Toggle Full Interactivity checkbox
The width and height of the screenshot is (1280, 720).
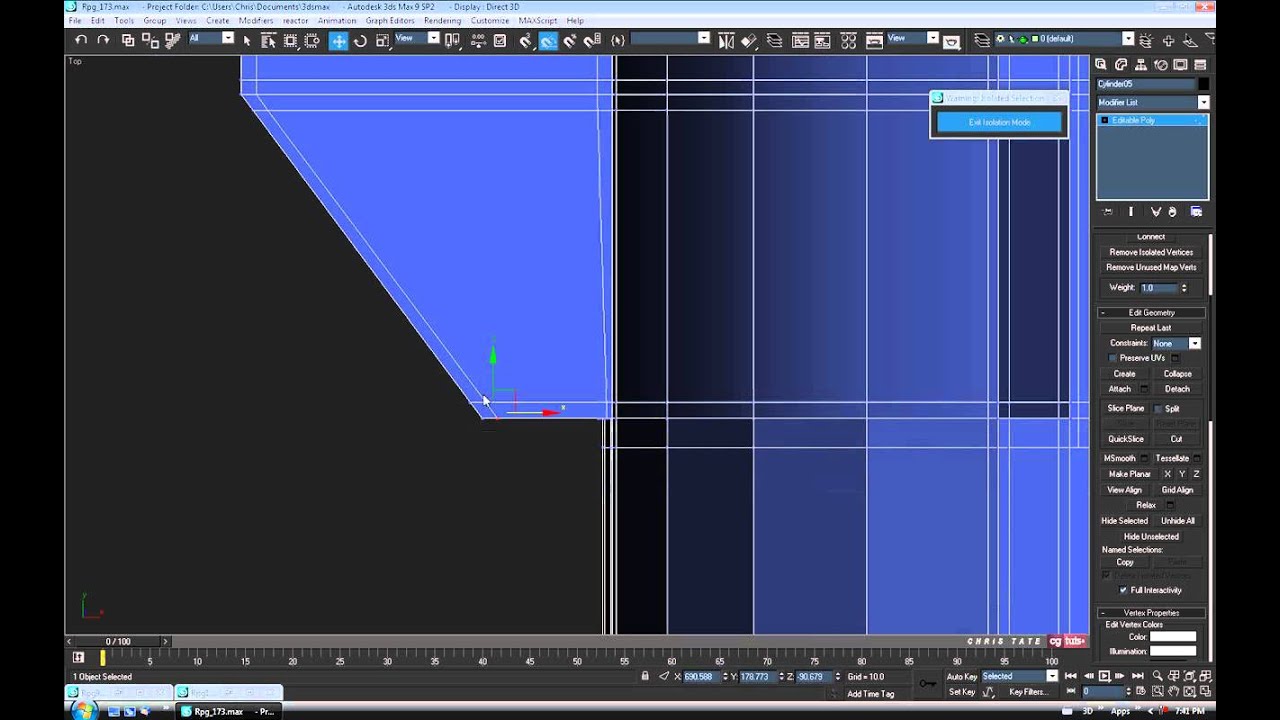pos(1123,590)
